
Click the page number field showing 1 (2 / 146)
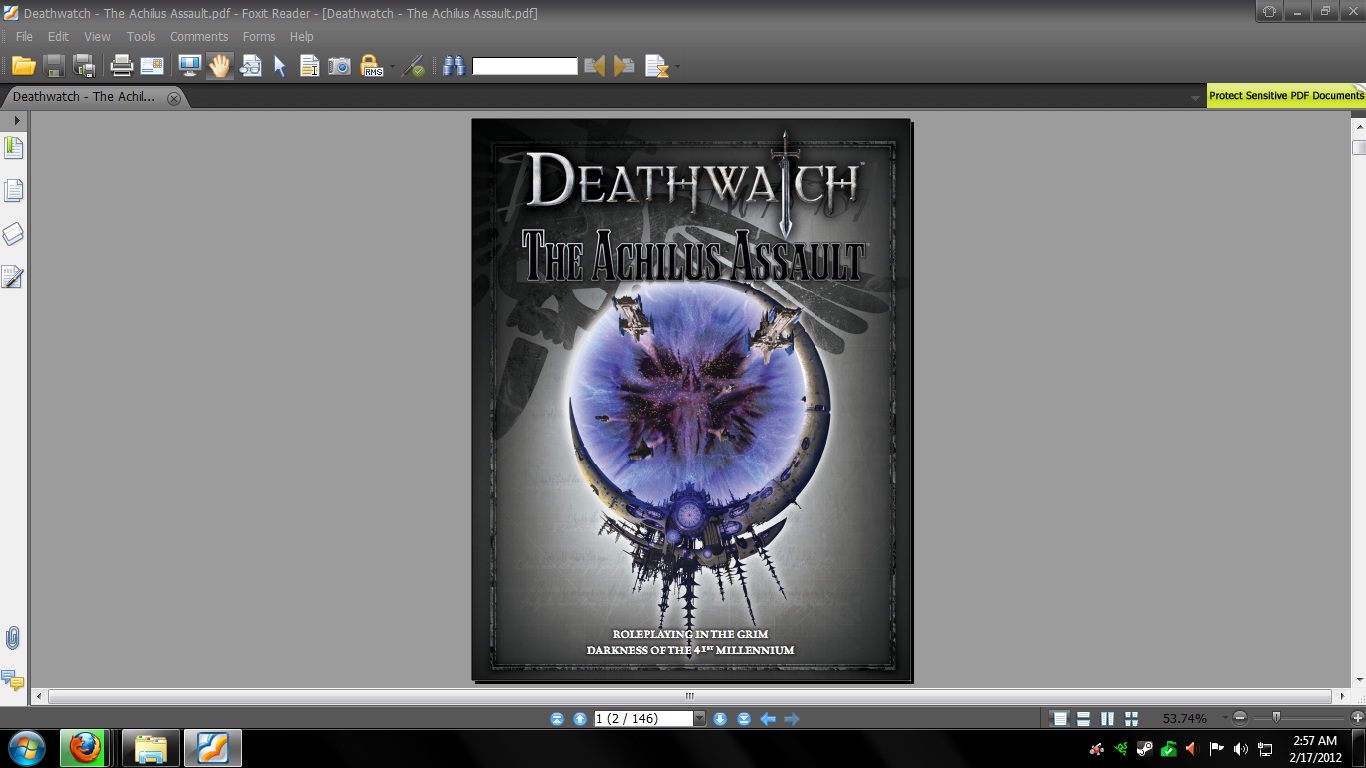pyautogui.click(x=643, y=718)
